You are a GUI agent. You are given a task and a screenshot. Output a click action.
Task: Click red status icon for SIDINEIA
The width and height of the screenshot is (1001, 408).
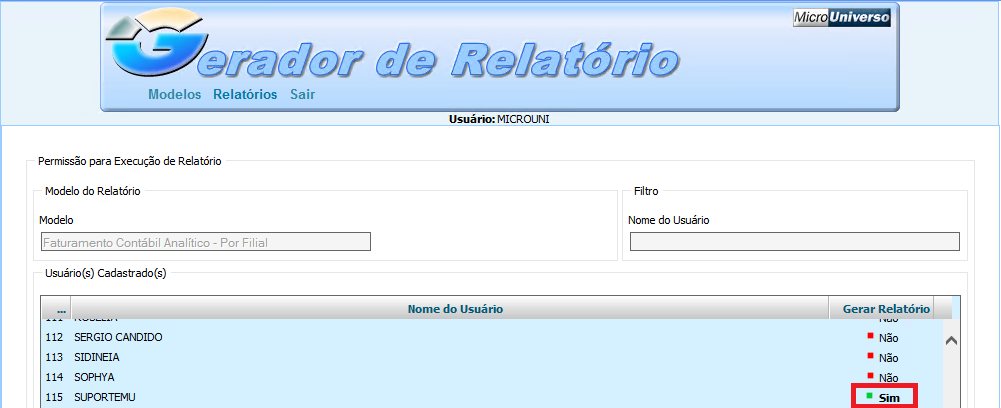(x=870, y=356)
